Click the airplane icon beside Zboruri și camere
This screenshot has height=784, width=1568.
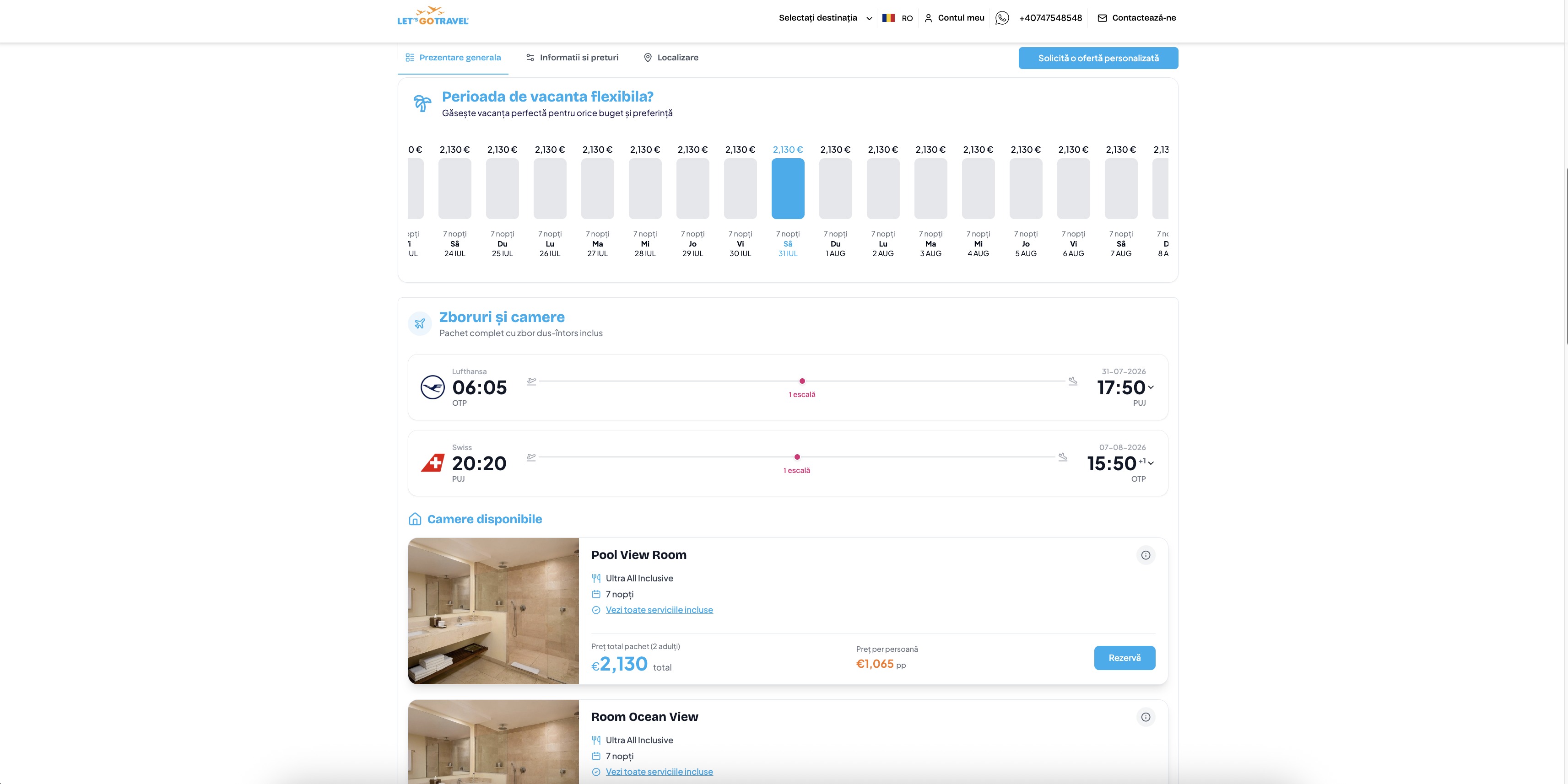click(x=420, y=323)
